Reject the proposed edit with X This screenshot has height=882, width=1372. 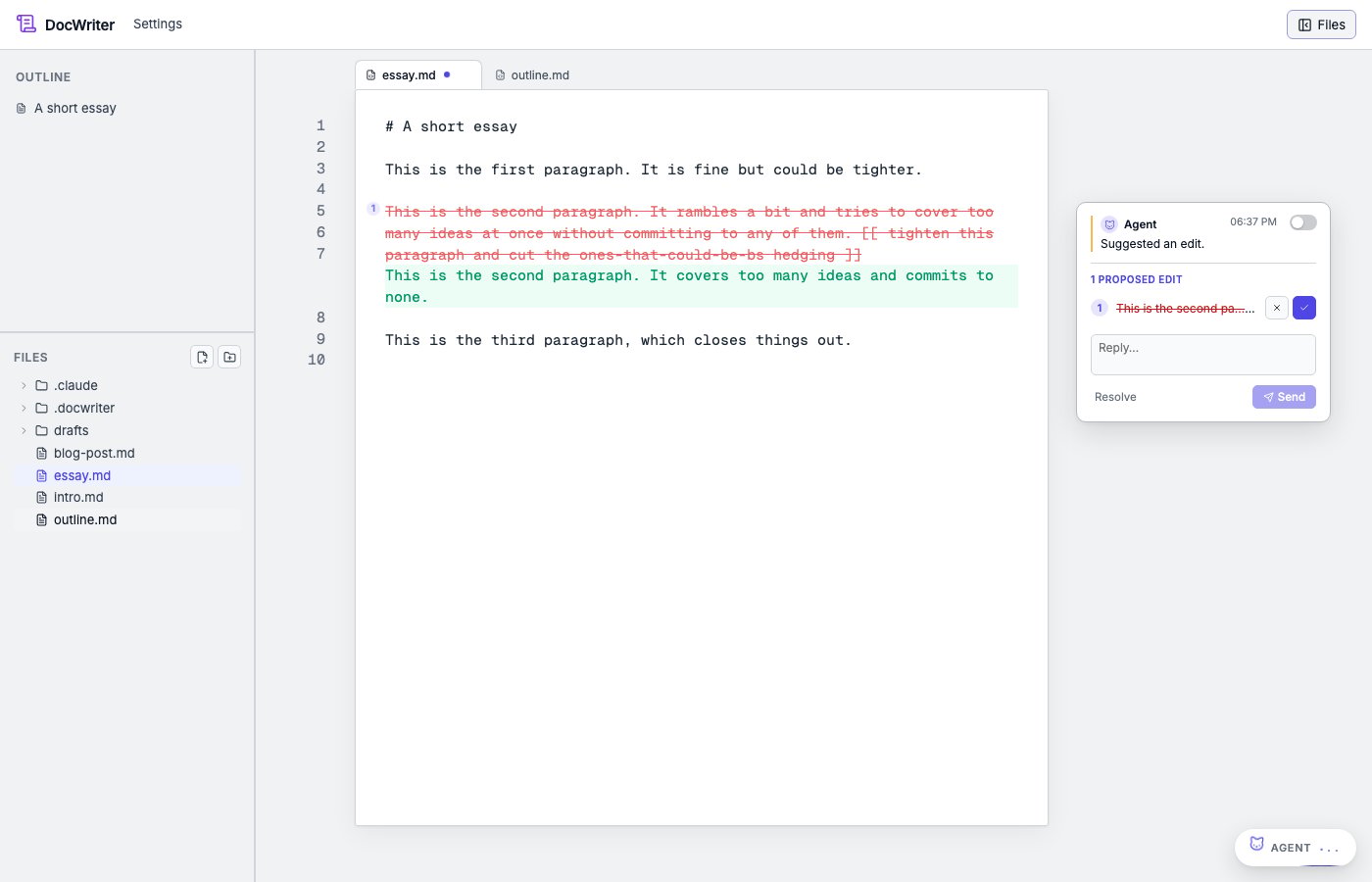(x=1277, y=308)
